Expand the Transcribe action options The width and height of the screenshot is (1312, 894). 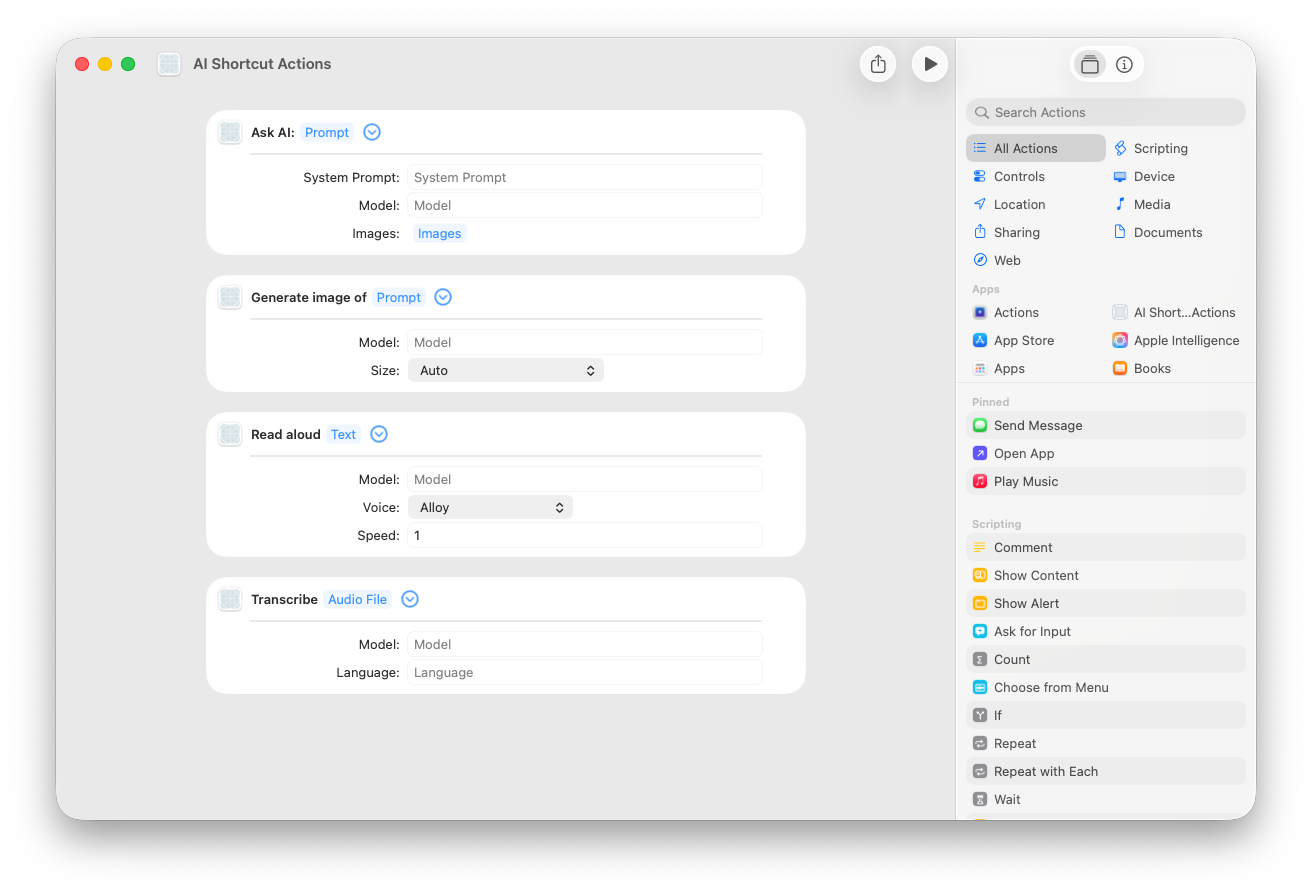pos(410,599)
